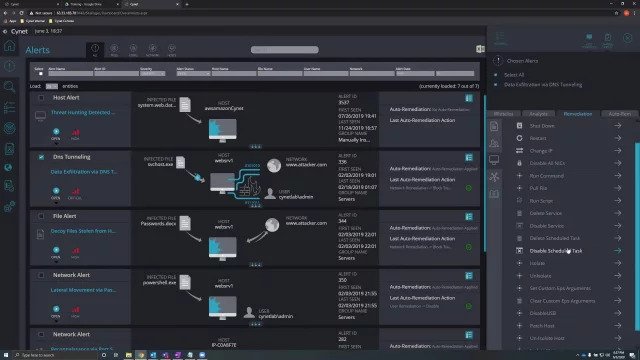Click the Restart action icon
This screenshot has height=360, width=640.
519,138
